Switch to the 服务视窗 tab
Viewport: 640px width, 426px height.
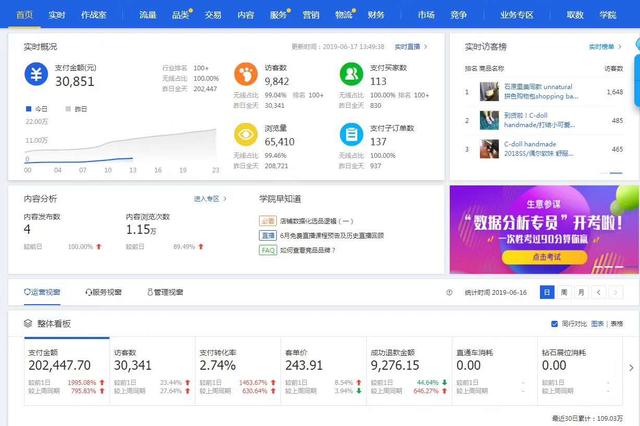tap(103, 292)
